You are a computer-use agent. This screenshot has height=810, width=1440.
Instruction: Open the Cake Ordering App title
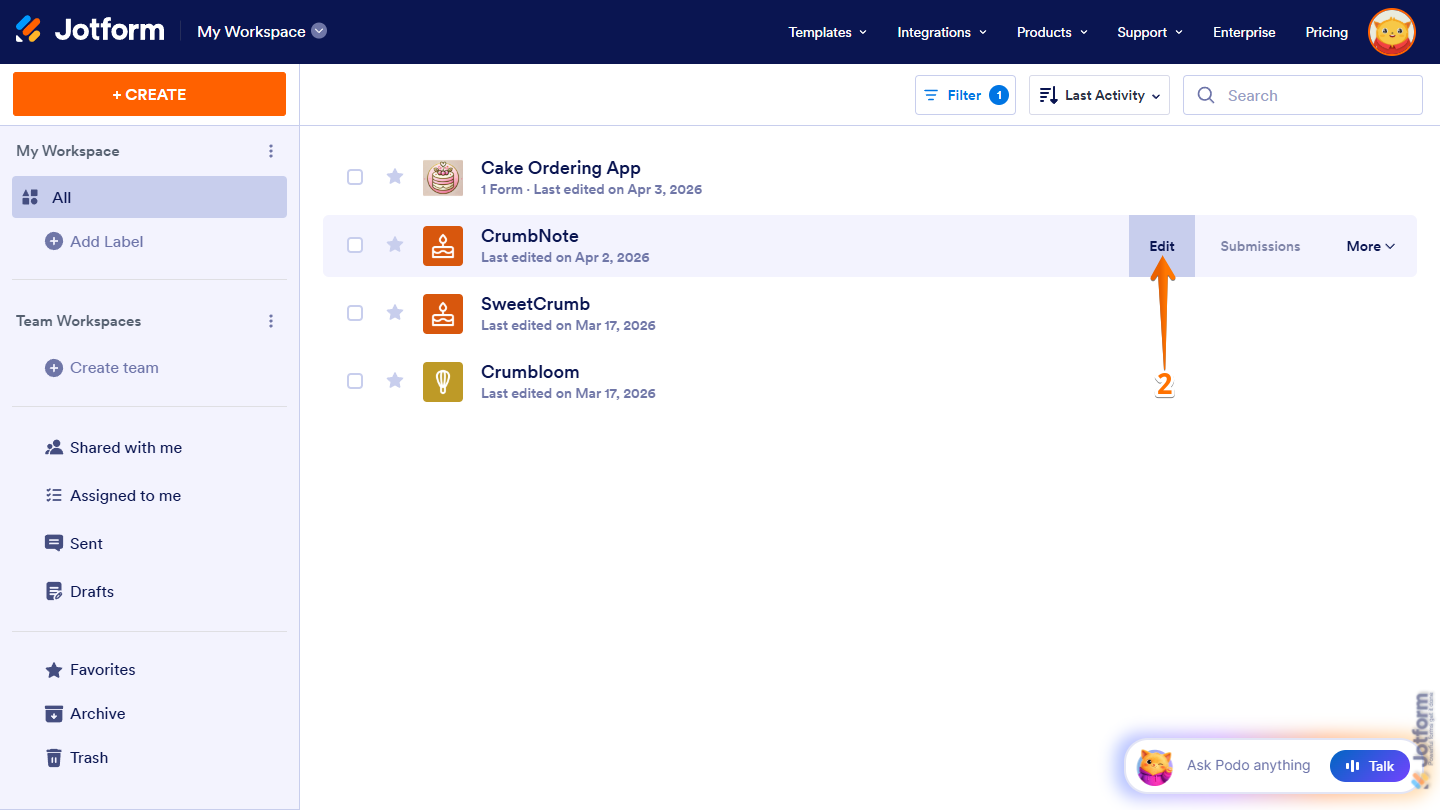click(x=561, y=168)
